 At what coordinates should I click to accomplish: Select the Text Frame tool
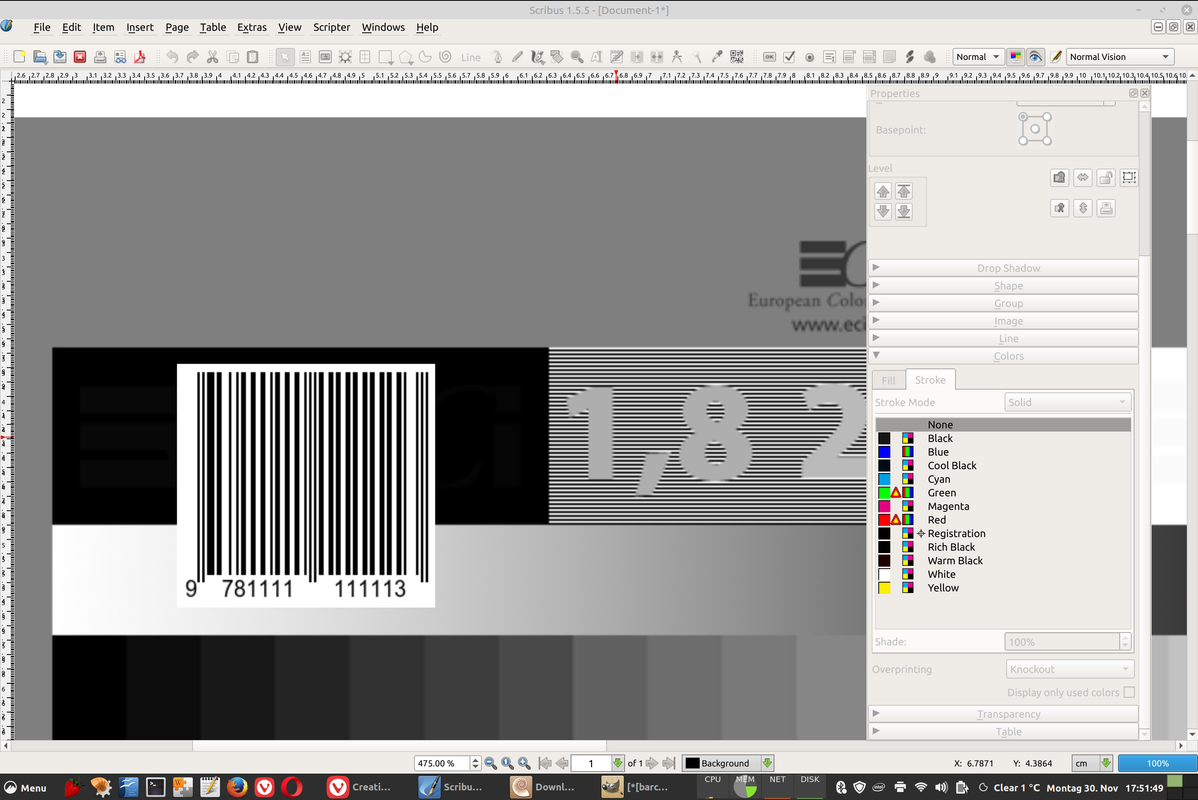coord(305,57)
